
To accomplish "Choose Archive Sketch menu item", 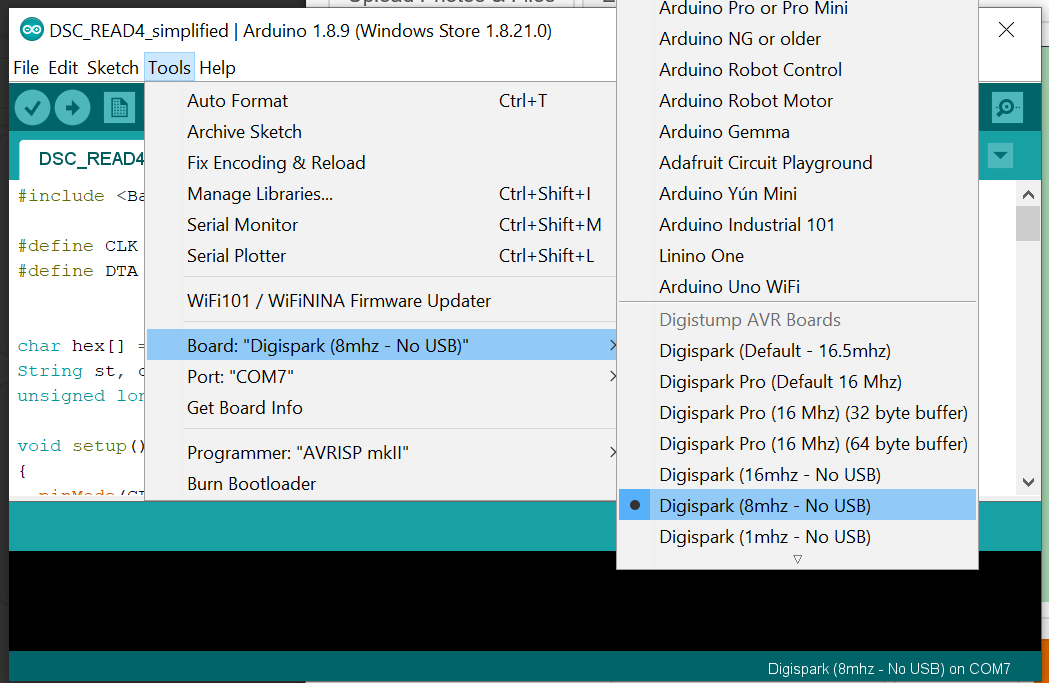I will coord(381,132).
